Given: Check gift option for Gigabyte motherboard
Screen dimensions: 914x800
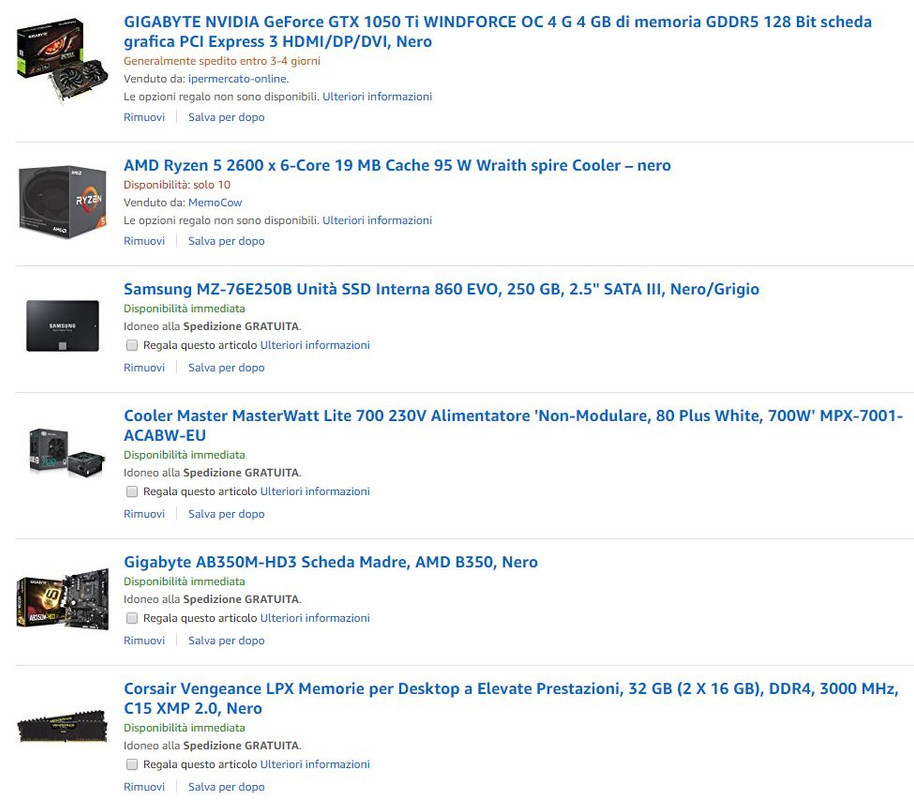Looking at the screenshot, I should coord(132,618).
